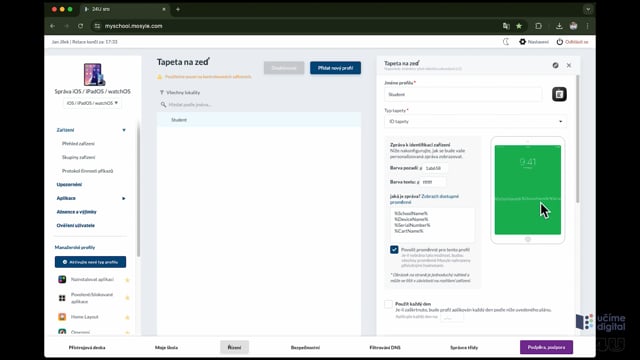Click the browser bookmark star icon

click(519, 26)
